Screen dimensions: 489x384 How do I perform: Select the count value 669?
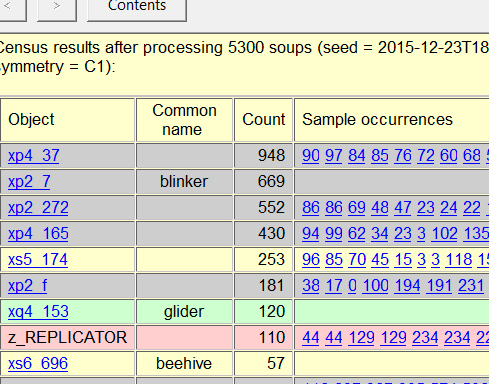(x=271, y=182)
